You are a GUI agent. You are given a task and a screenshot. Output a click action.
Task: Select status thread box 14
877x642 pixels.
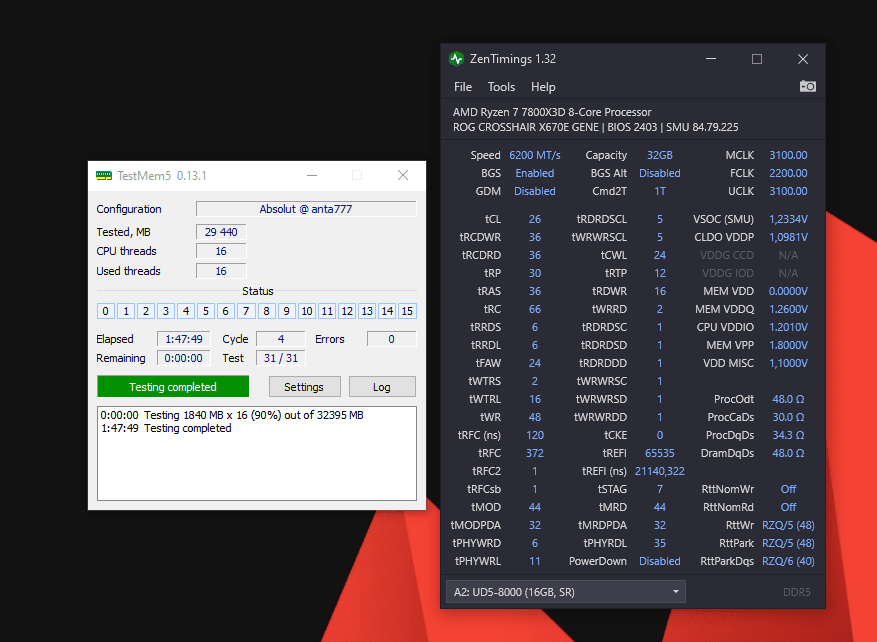[x=387, y=311]
